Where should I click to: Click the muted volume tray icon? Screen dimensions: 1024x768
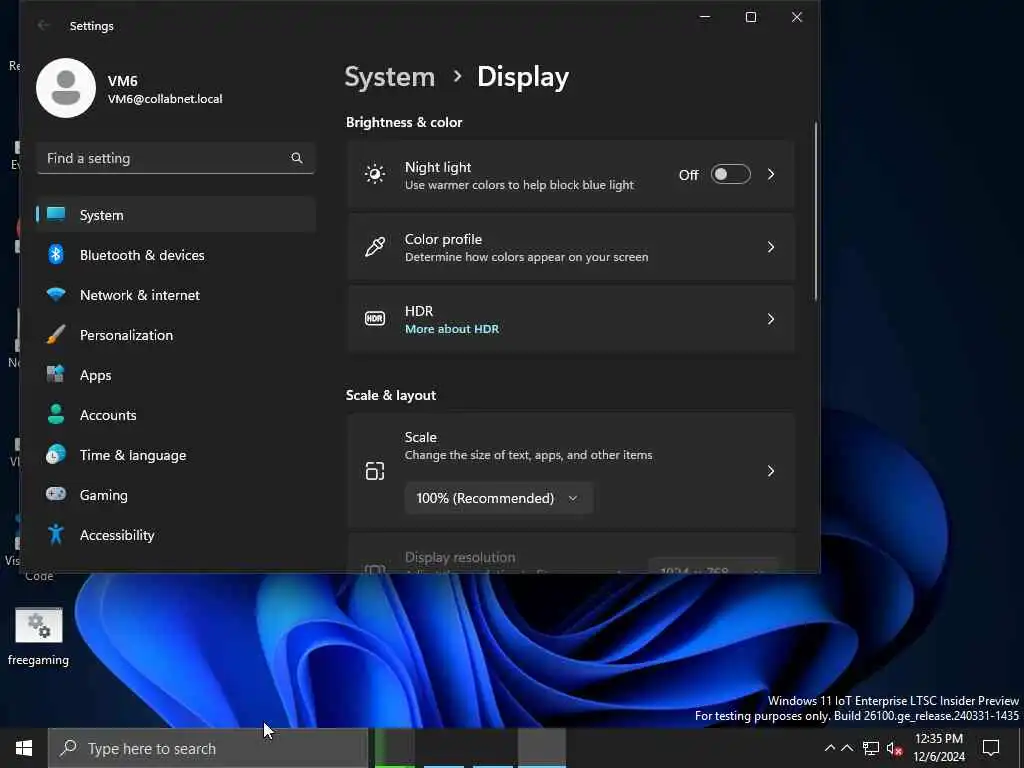click(x=895, y=748)
